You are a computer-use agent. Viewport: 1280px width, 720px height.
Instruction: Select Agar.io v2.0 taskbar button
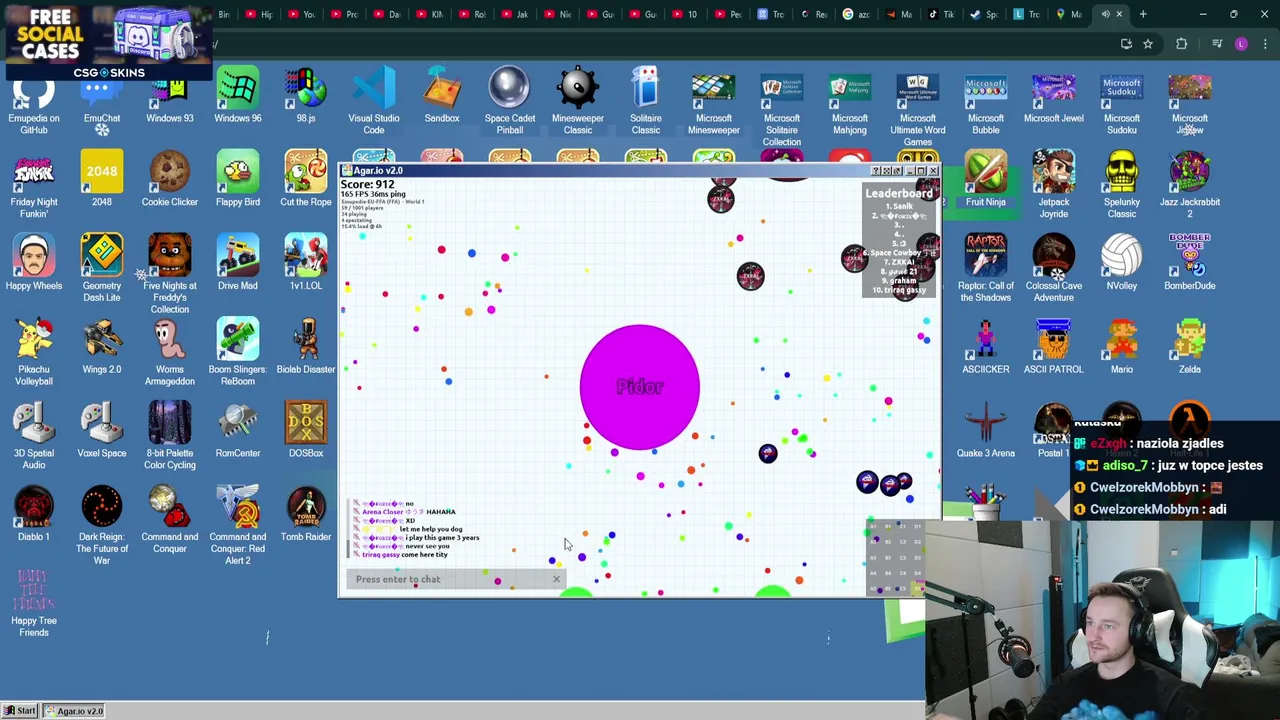click(x=76, y=711)
